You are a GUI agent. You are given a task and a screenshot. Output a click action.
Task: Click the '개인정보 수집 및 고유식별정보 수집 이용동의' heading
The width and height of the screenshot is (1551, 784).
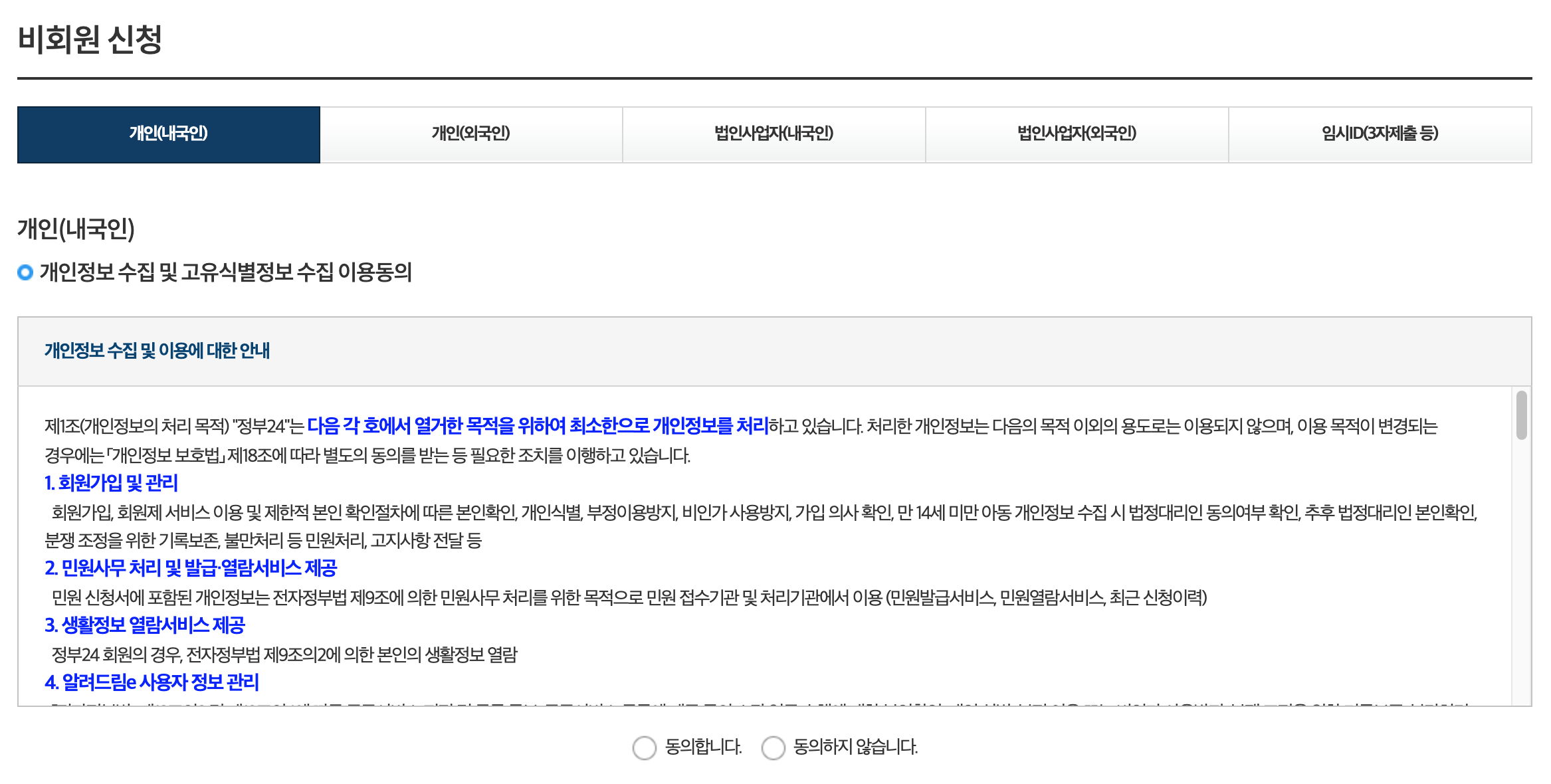225,272
